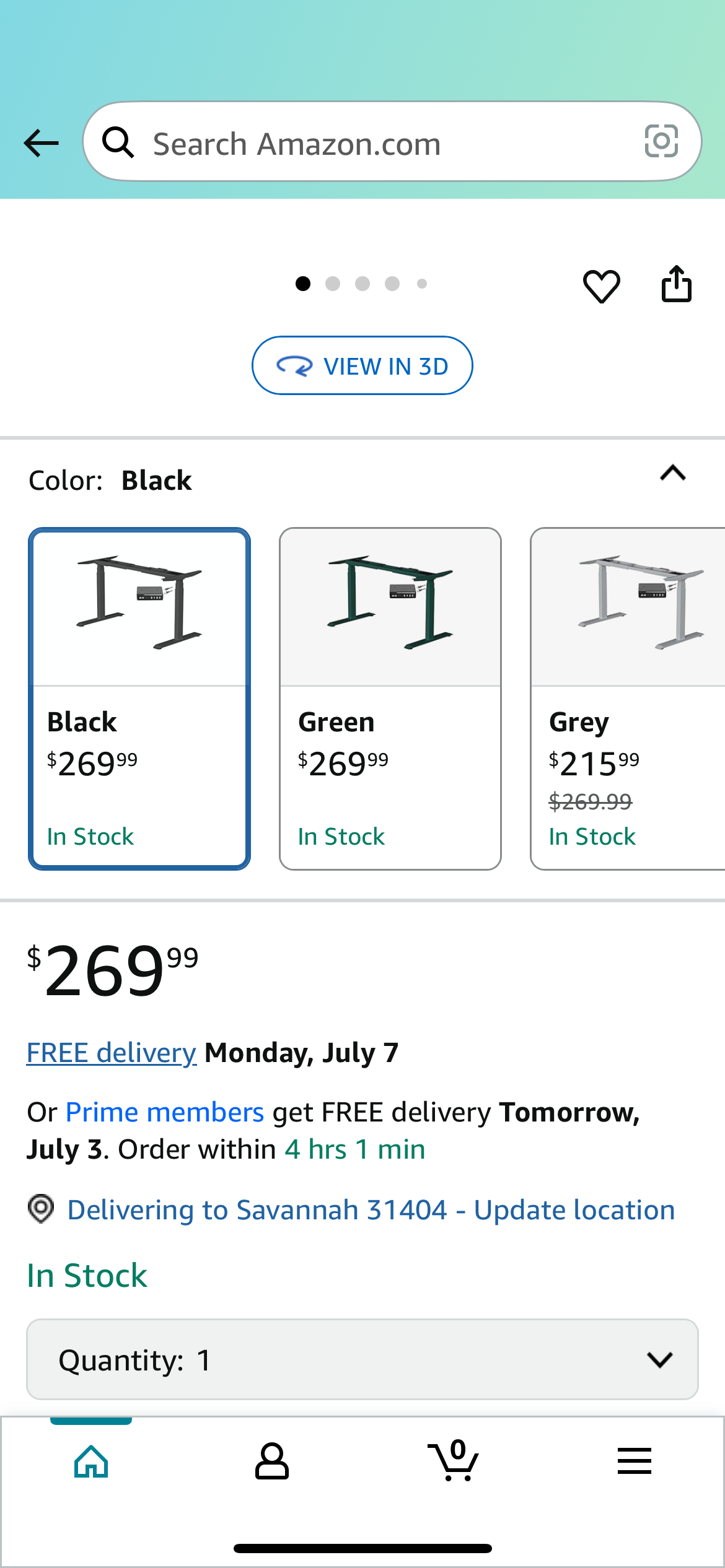This screenshot has height=1568, width=725.
Task: Open the account profile tab
Action: [x=272, y=1461]
